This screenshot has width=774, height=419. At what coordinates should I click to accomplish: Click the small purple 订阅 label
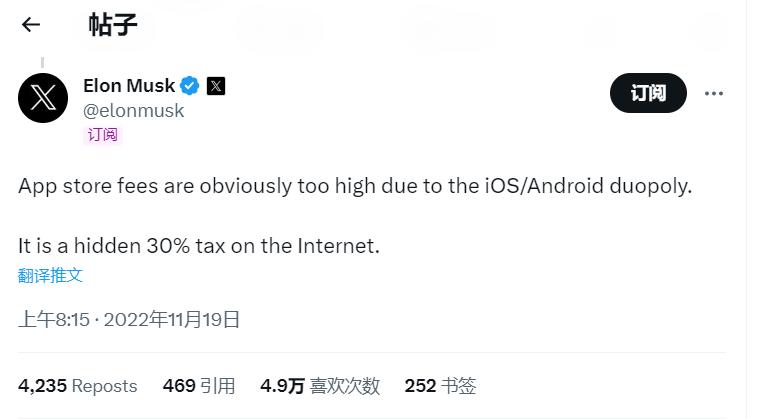pos(102,134)
